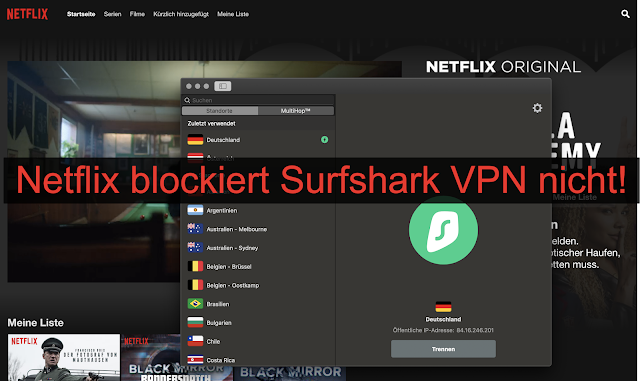Click the Trennen button
This screenshot has width=640, height=381.
pos(443,349)
